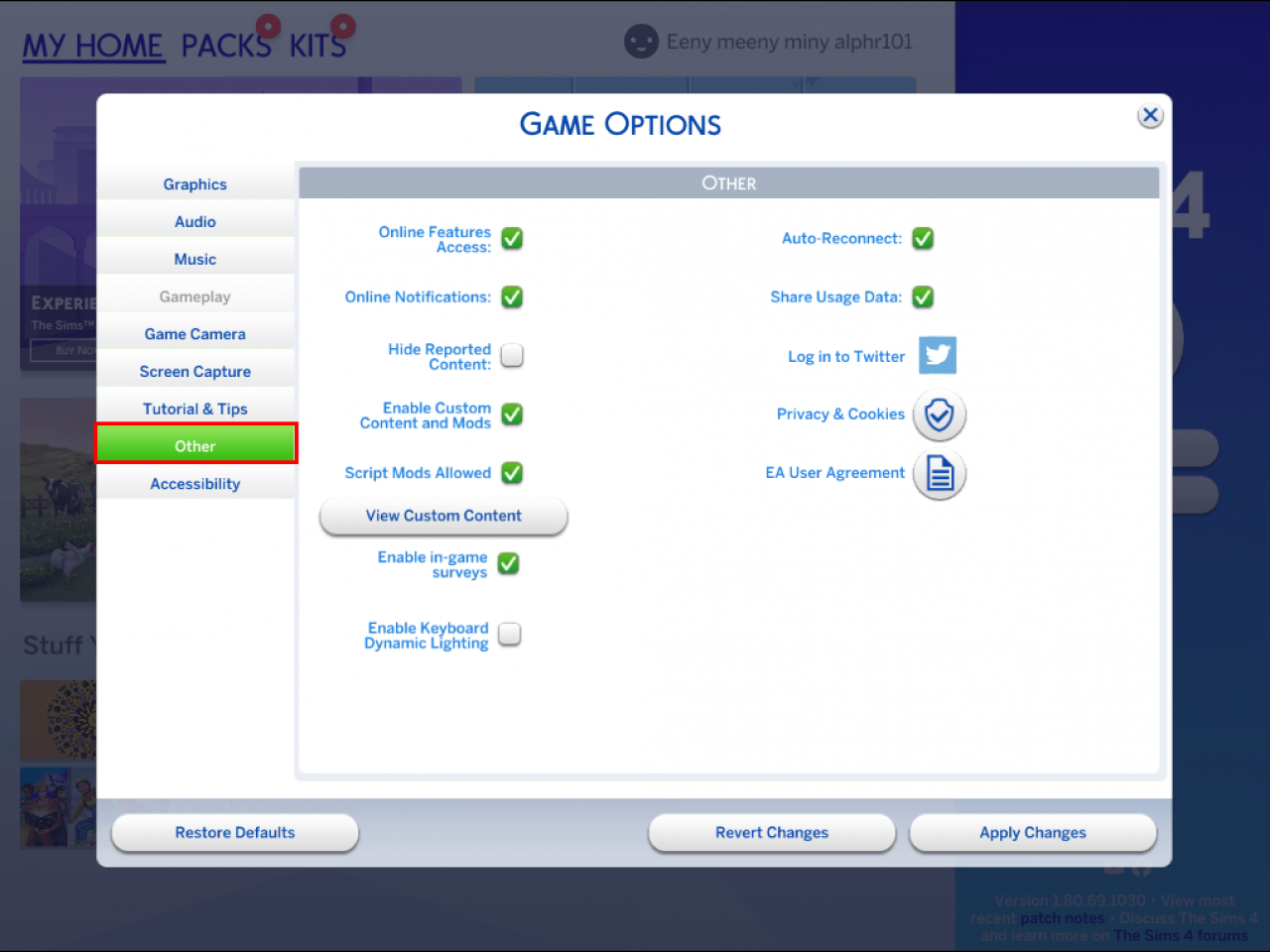Screen dimensions: 1270x952
Task: Open Privacy & Cookies via the shield icon
Action: tap(939, 416)
